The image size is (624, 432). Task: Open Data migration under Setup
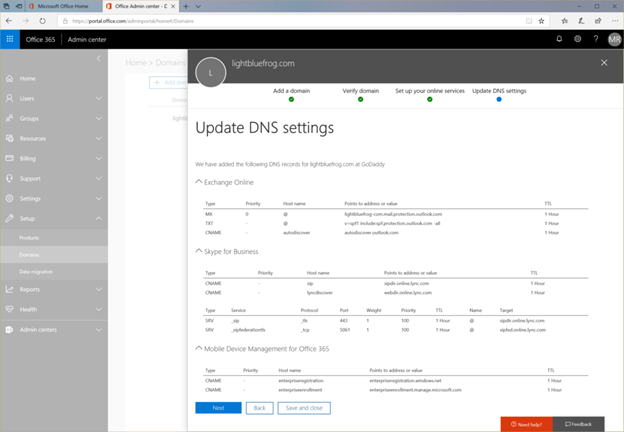point(36,272)
